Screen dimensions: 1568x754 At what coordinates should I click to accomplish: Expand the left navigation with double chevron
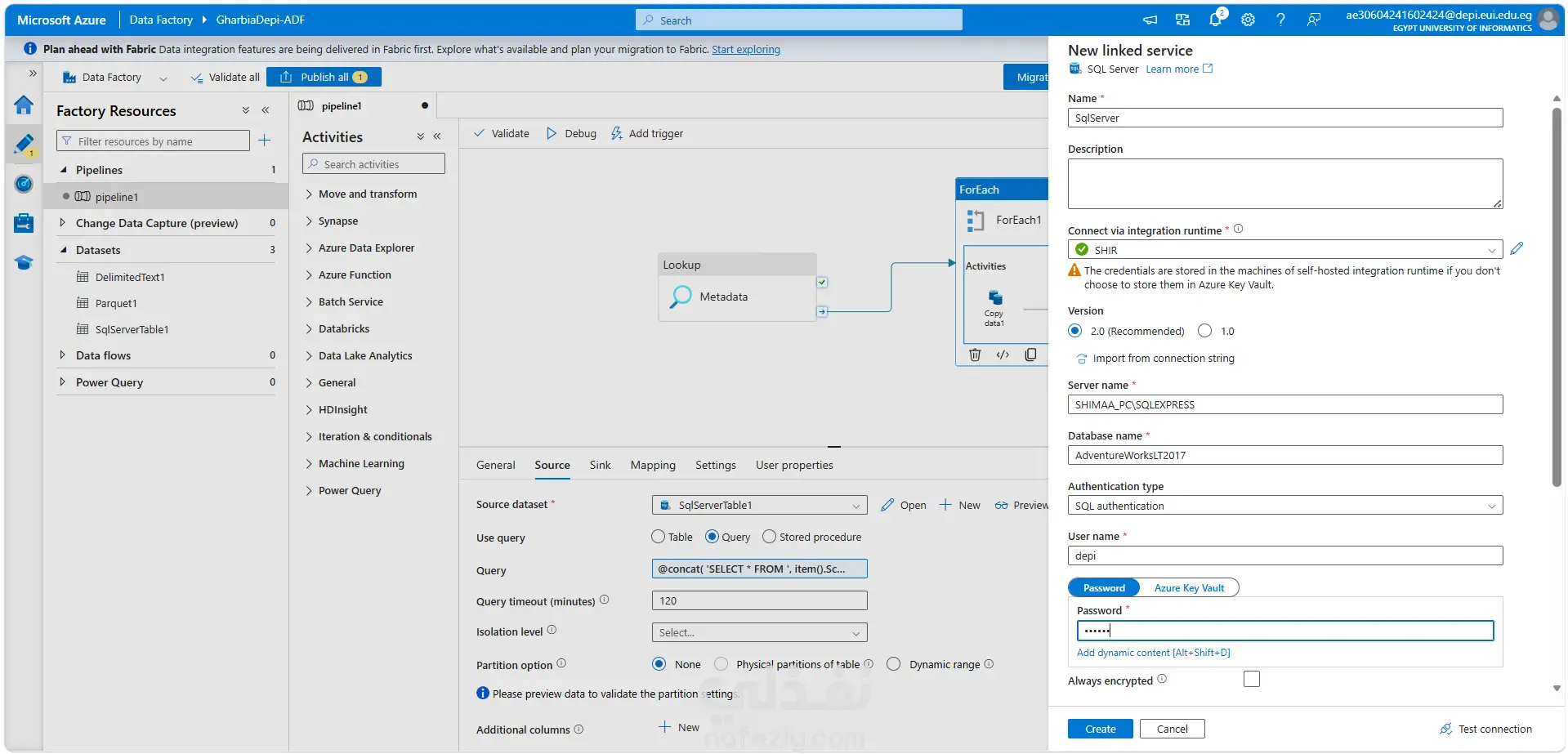pyautogui.click(x=33, y=74)
